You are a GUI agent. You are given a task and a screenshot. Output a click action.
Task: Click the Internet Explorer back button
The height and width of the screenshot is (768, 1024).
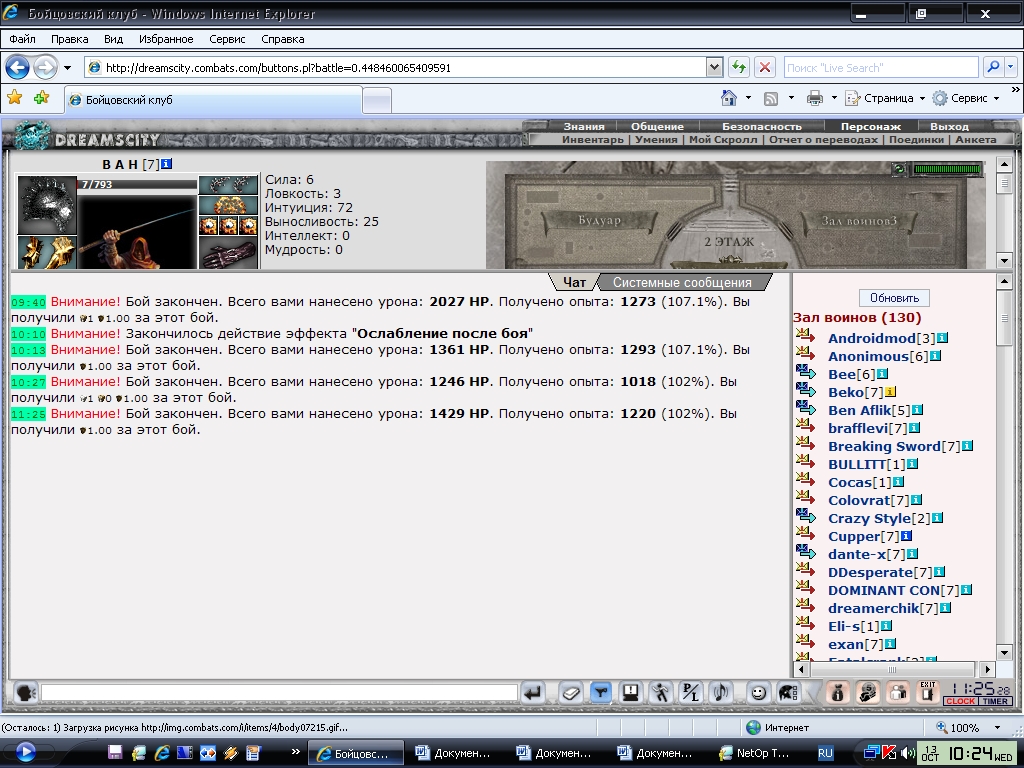tap(18, 67)
